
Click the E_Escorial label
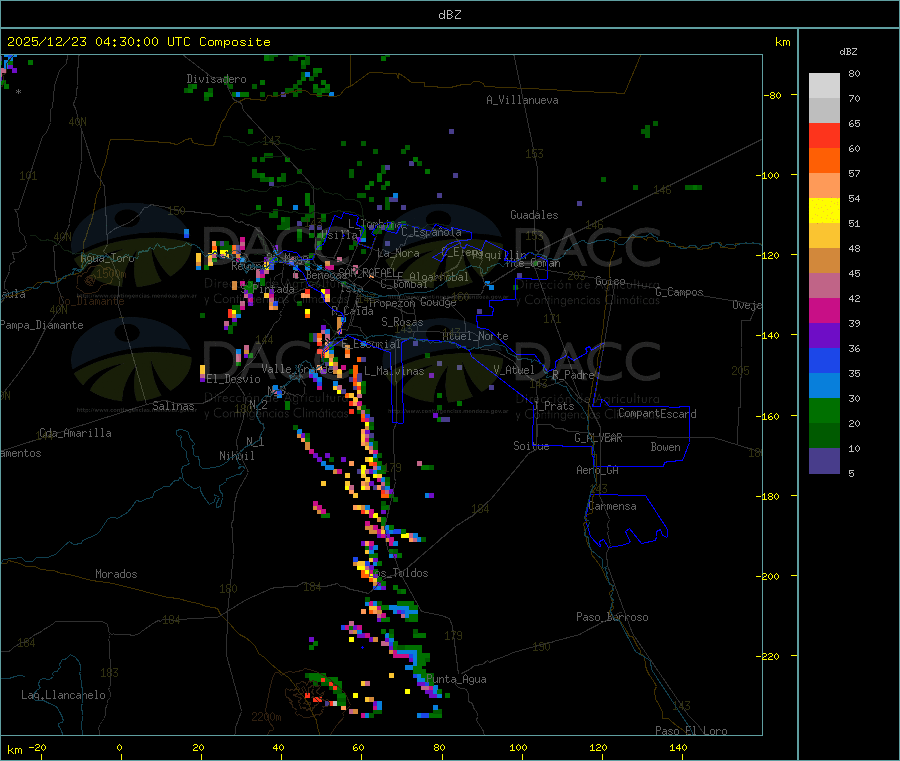[371, 344]
